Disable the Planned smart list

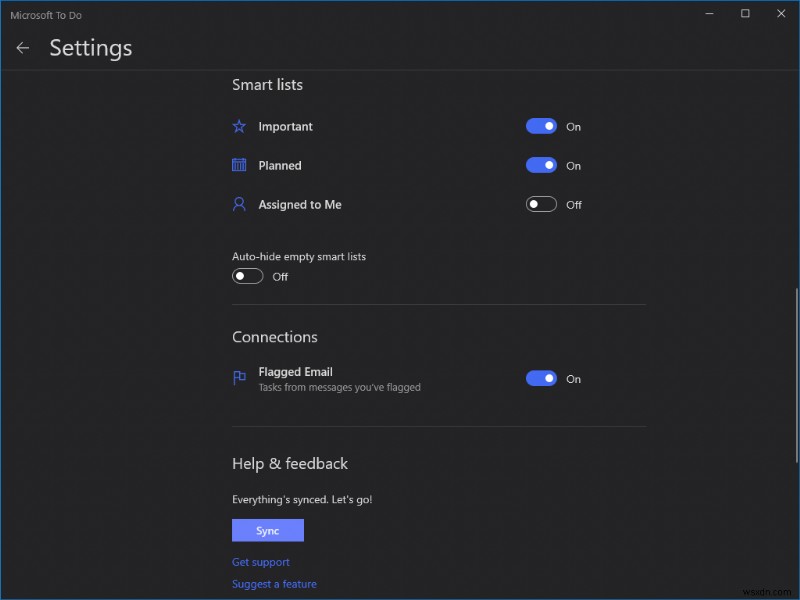[541, 165]
